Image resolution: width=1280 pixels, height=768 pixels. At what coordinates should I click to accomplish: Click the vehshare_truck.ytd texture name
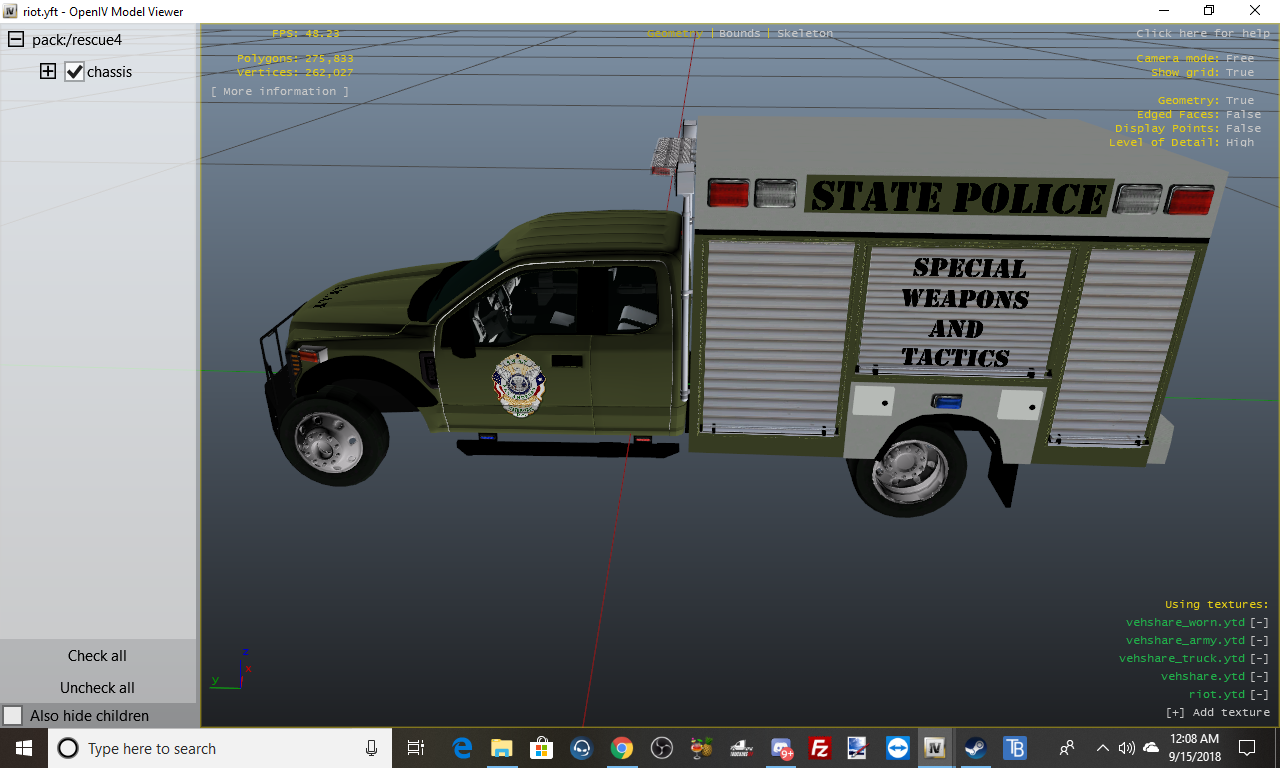click(1182, 659)
